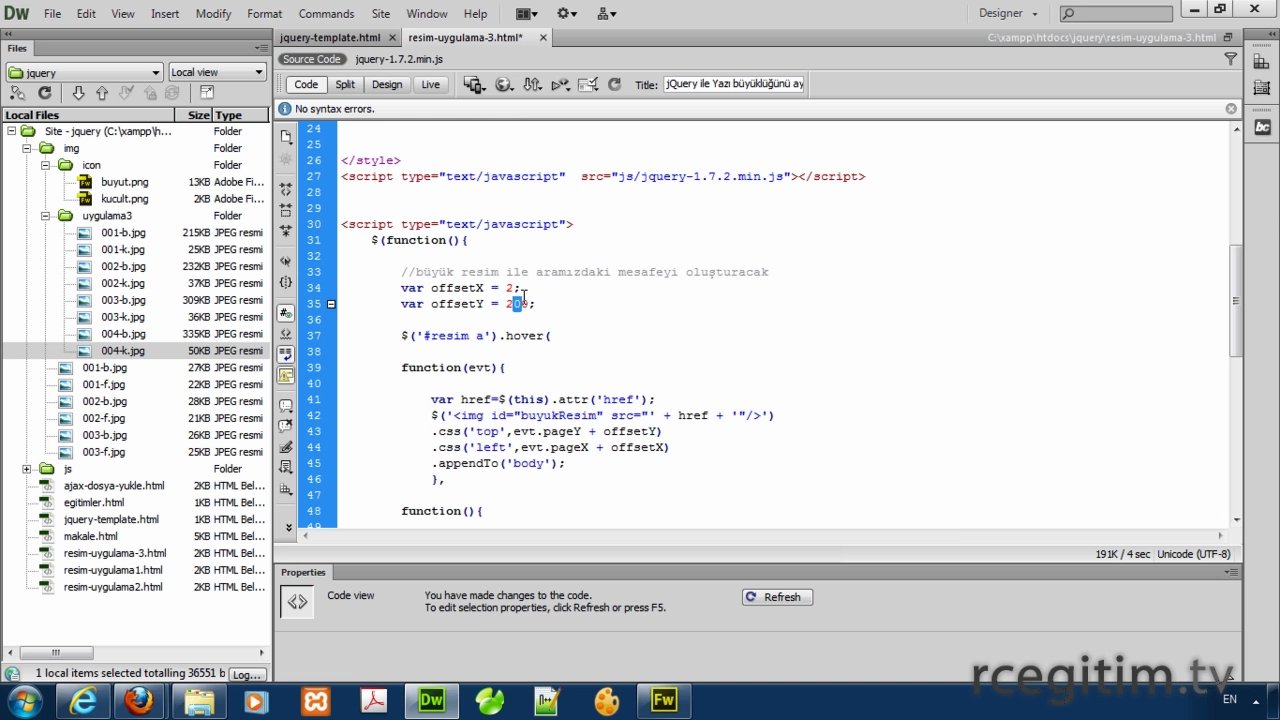Viewport: 1280px width, 720px height.
Task: Open the Local view dropdown
Action: [x=217, y=72]
